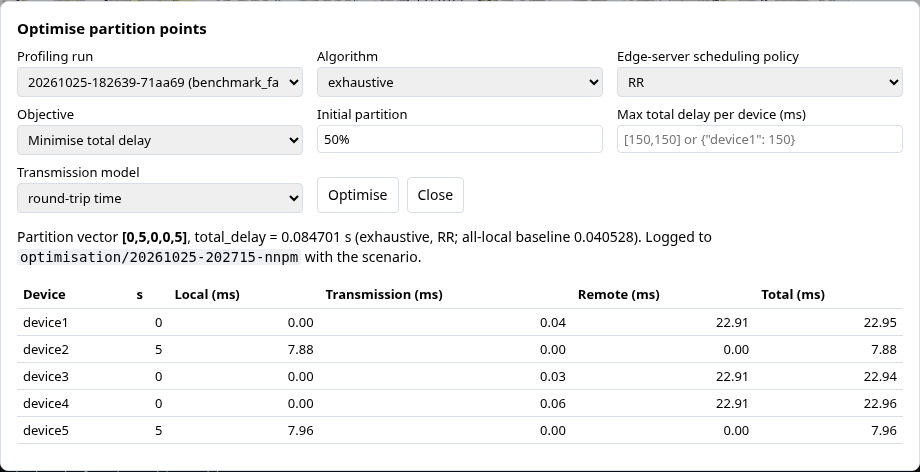Screen dimensions: 920x472
Task: Click the 7.96 local value for device5
Action: coord(300,430)
